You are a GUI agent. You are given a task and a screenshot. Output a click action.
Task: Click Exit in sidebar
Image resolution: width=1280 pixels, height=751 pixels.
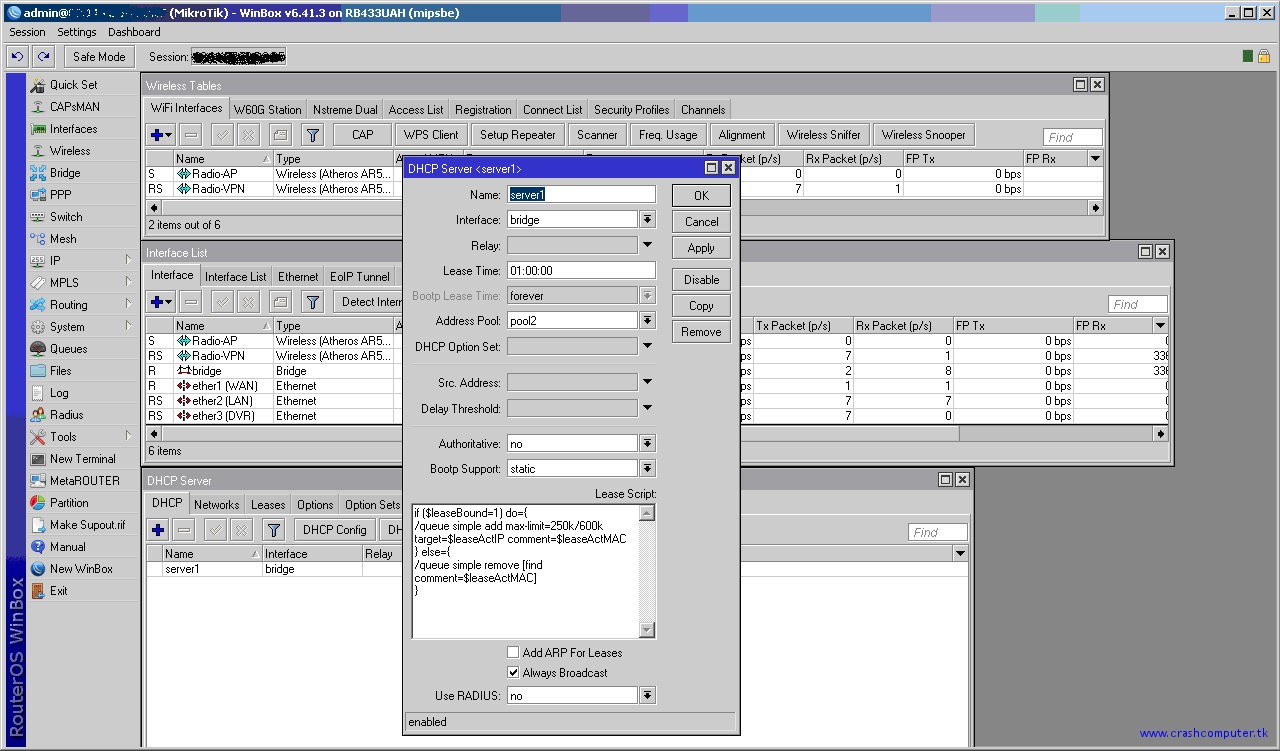[x=58, y=591]
